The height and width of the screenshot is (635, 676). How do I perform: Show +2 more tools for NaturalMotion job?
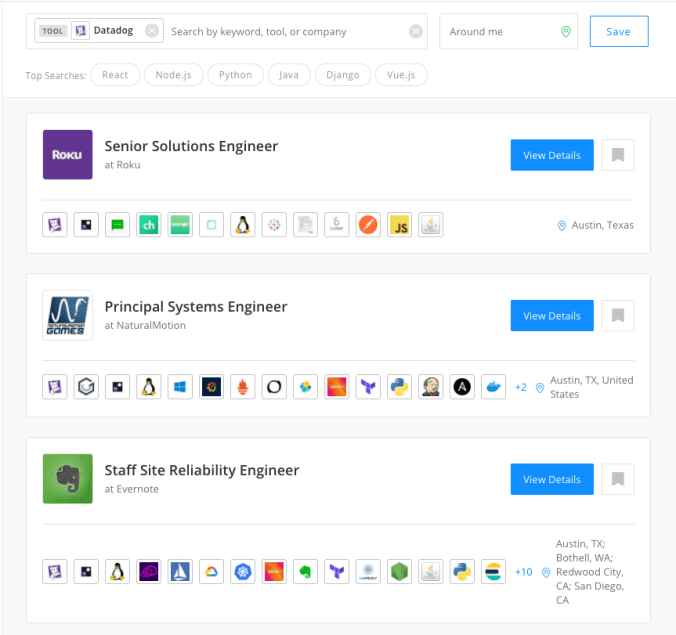tap(521, 387)
